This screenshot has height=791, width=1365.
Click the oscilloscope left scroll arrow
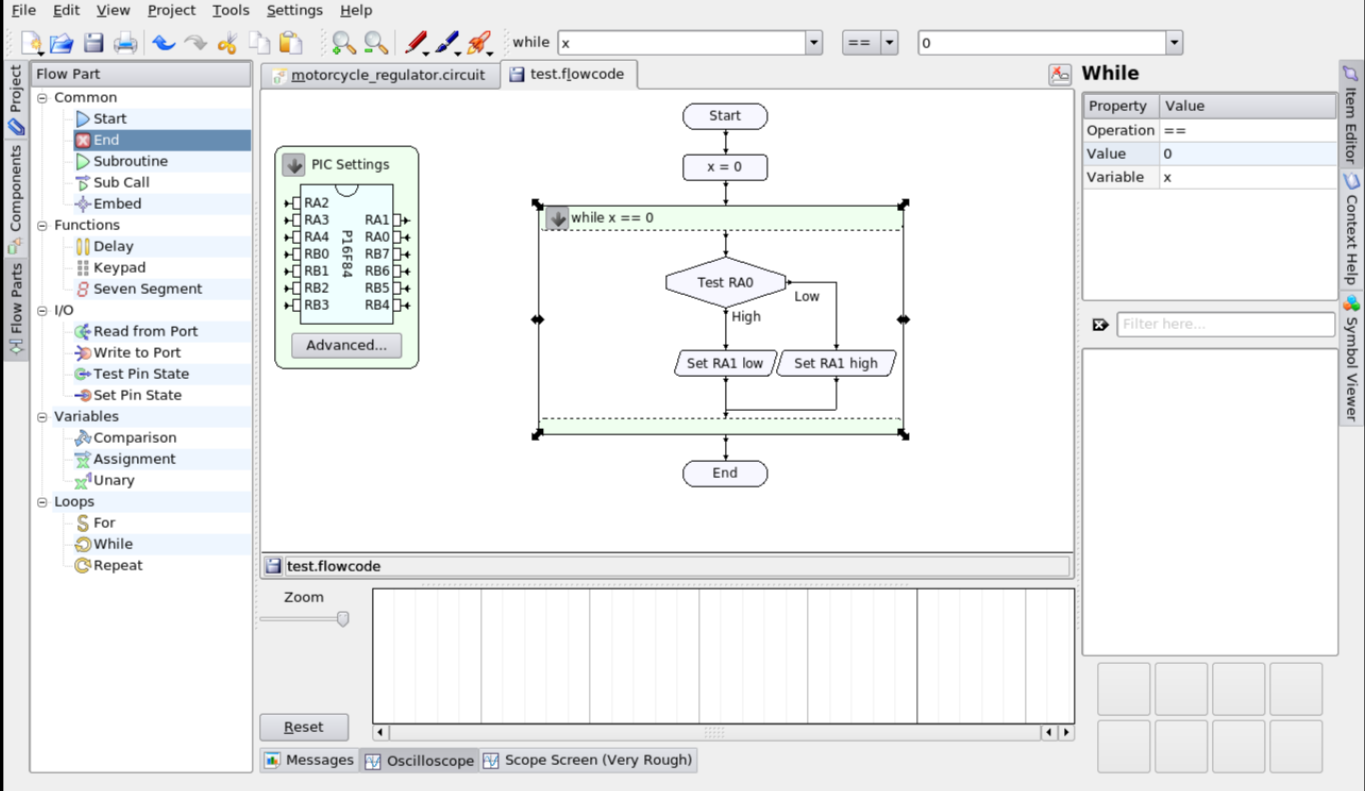point(380,732)
